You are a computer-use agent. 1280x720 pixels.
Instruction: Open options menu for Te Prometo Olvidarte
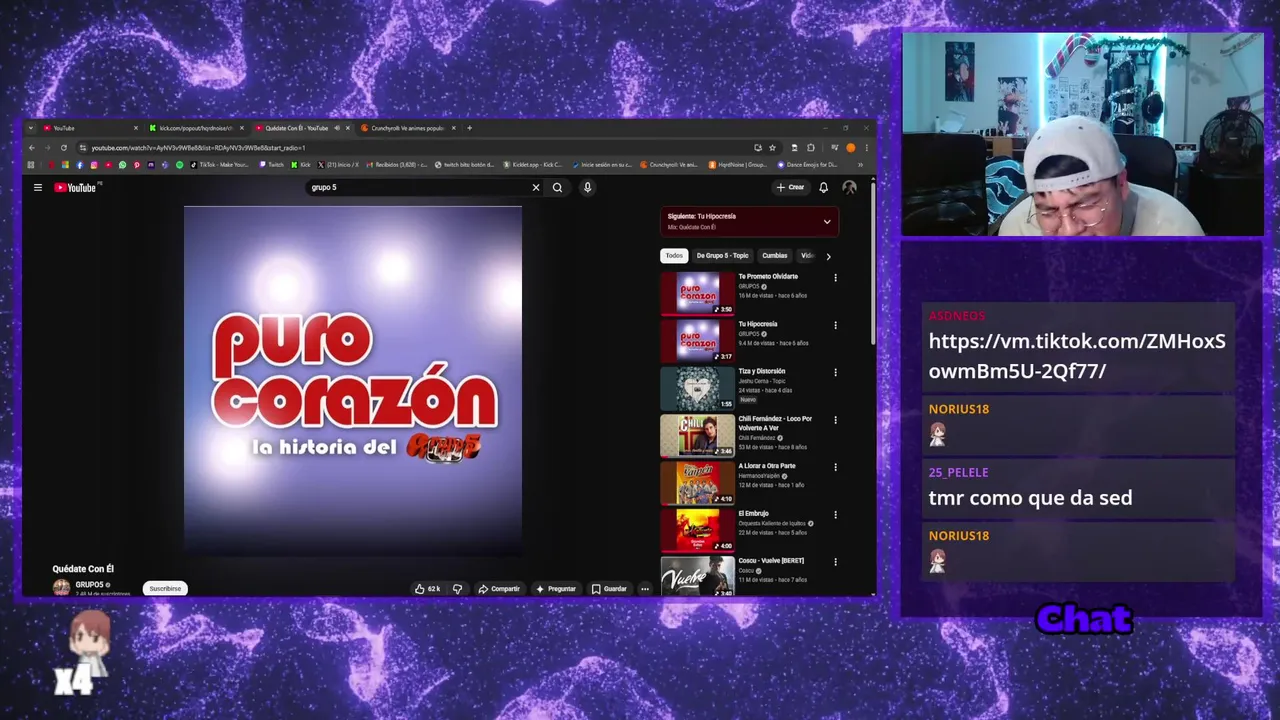[835, 278]
